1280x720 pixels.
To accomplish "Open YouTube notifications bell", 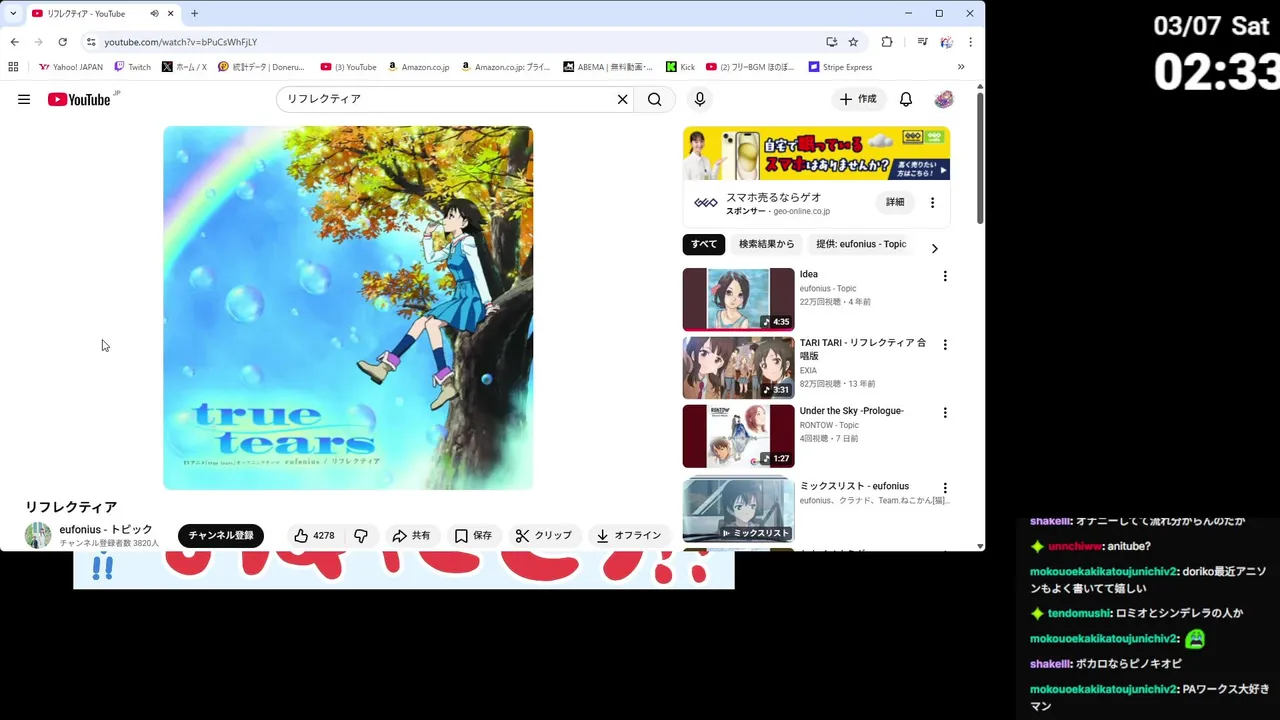I will (x=905, y=99).
